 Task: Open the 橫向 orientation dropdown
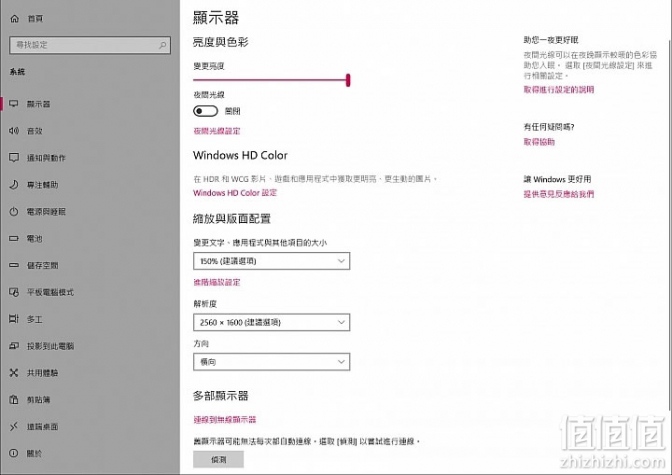[x=272, y=362]
